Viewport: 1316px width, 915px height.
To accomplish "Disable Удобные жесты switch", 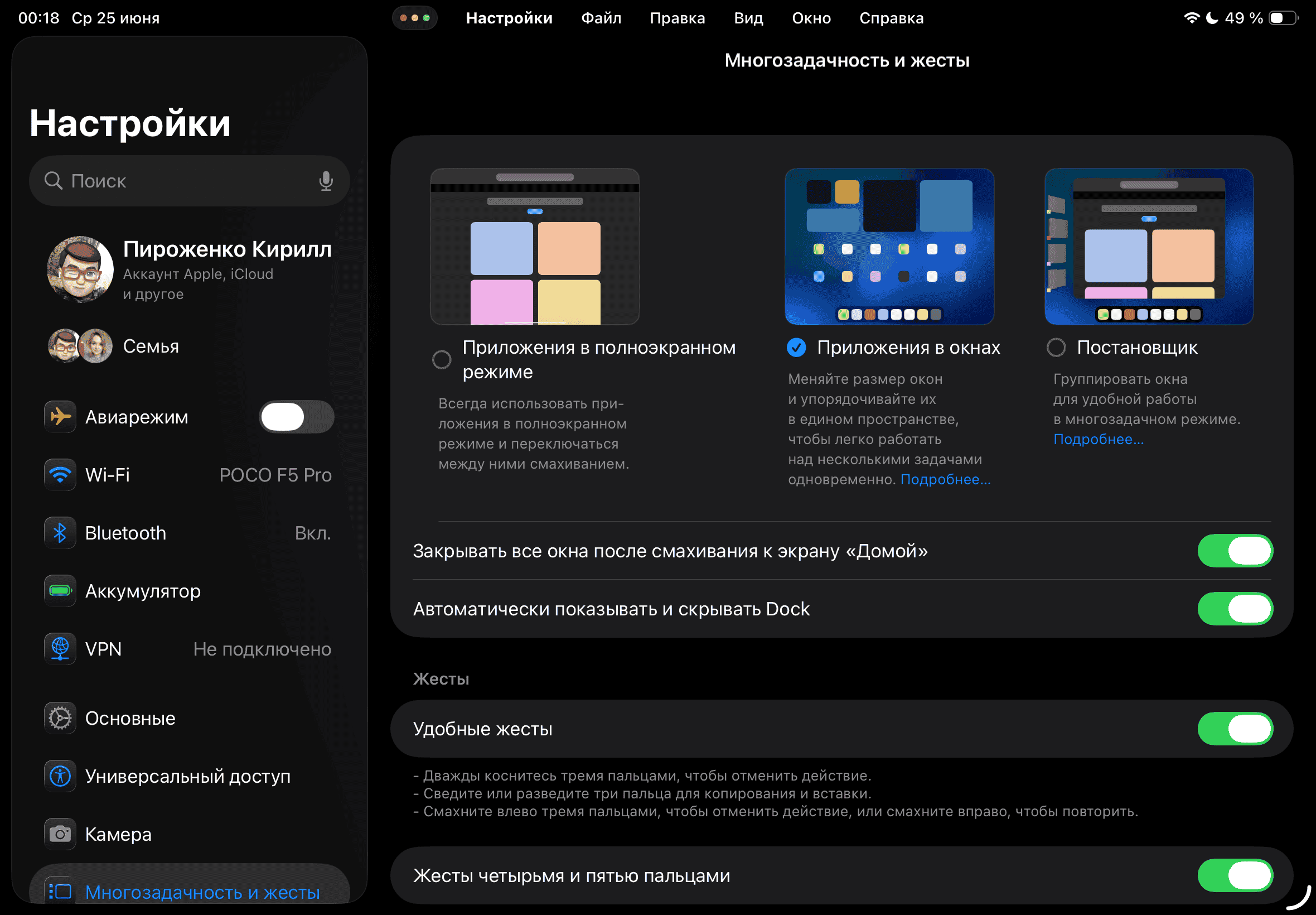I will point(1235,729).
